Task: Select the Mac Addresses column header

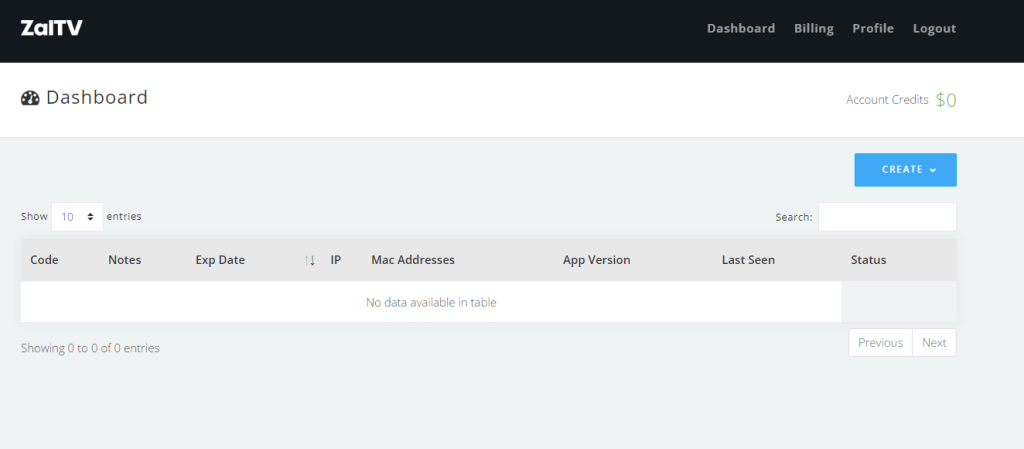Action: (x=413, y=260)
